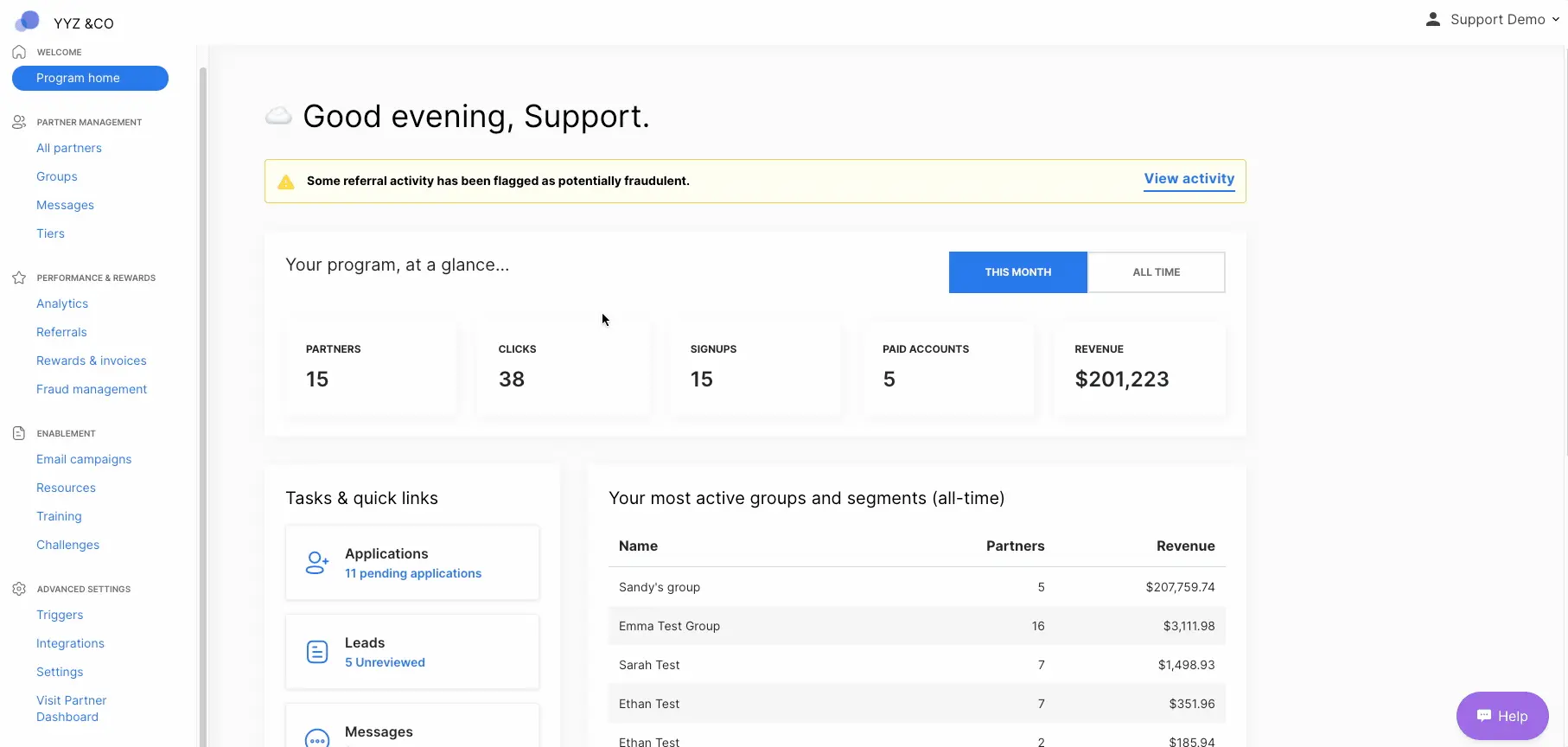Click the Enablement document icon
This screenshot has height=747, width=1568.
coord(19,433)
